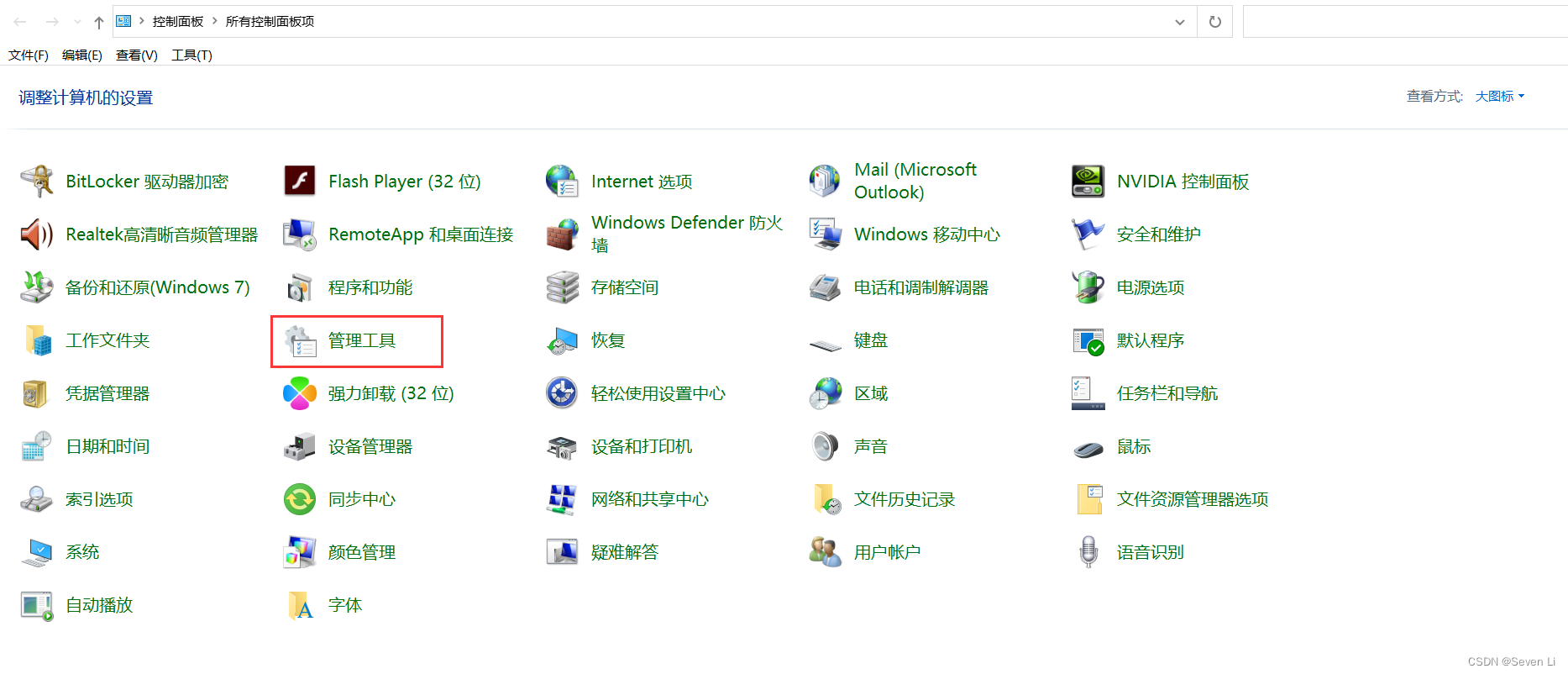Click the 颜色管理 icon
This screenshot has width=1568, height=674.
pyautogui.click(x=300, y=551)
